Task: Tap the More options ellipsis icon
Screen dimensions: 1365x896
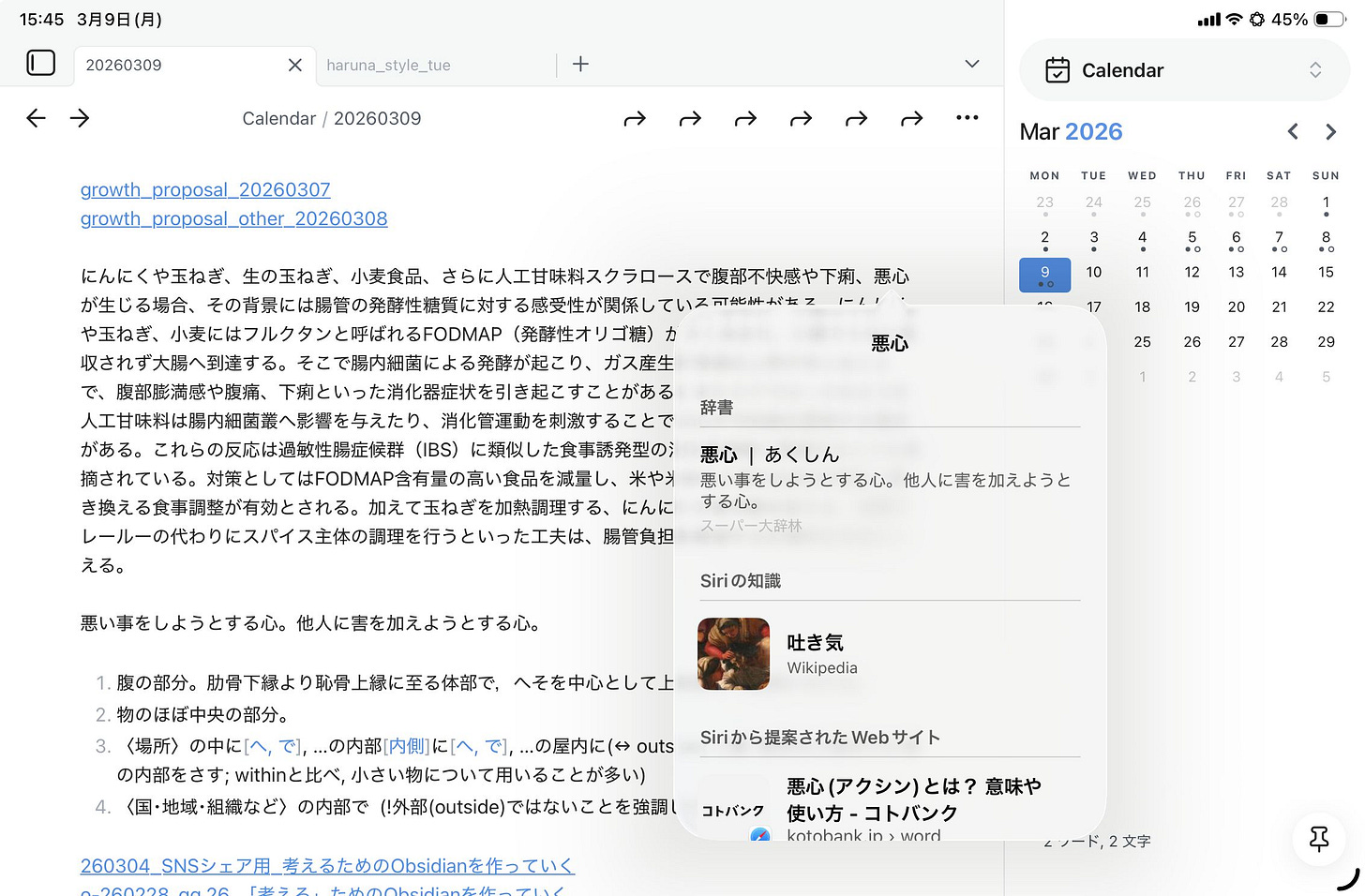Action: (967, 118)
